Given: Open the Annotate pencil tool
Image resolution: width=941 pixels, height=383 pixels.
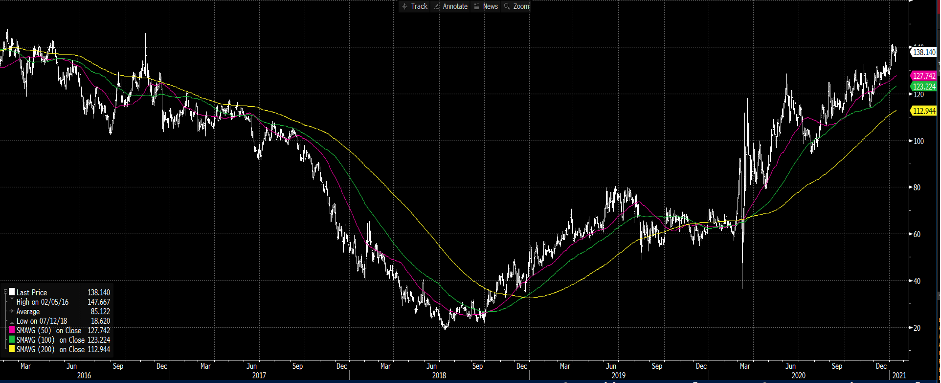Looking at the screenshot, I should (x=451, y=6).
